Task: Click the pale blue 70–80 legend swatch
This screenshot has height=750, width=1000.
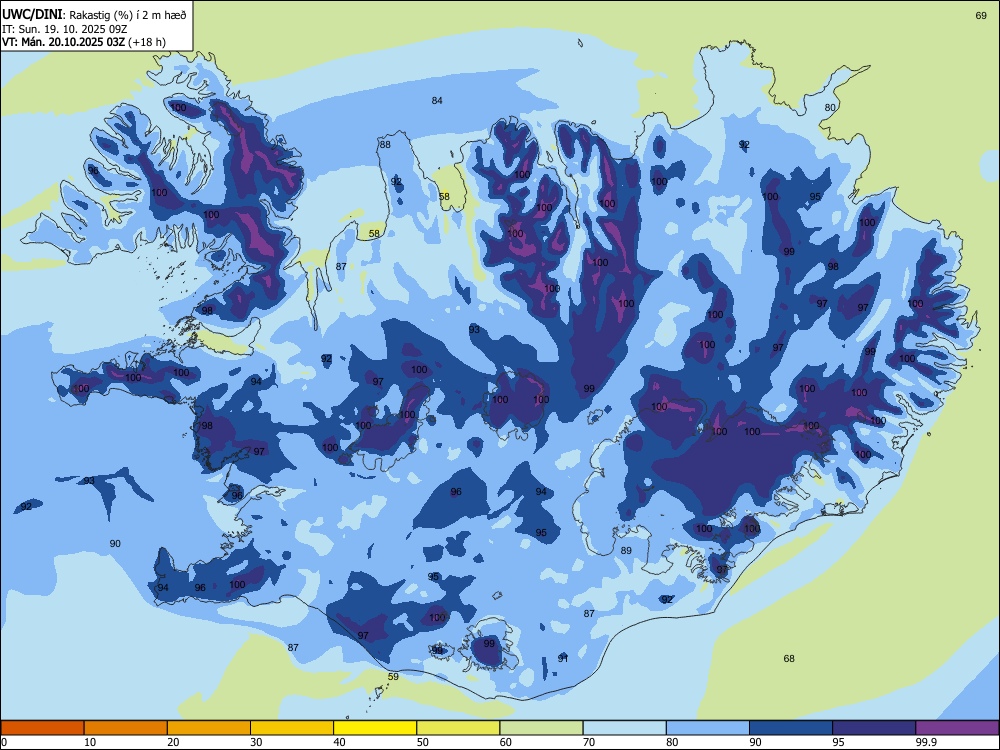Action: point(624,728)
